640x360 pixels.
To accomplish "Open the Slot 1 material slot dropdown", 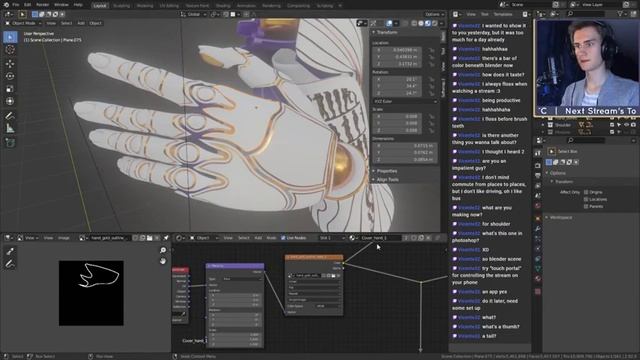I will tap(332, 238).
